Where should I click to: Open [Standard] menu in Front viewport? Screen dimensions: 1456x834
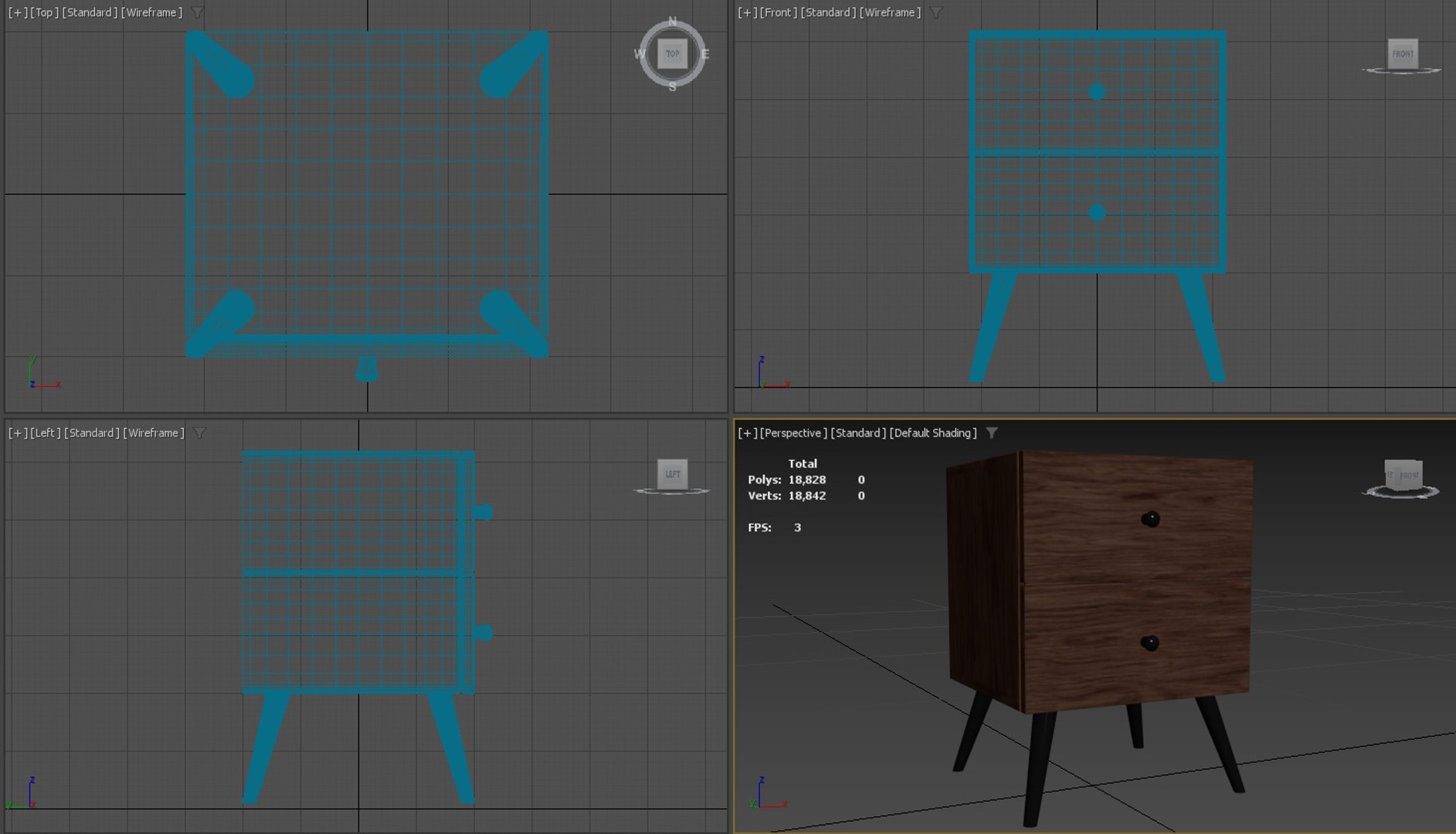click(x=828, y=12)
